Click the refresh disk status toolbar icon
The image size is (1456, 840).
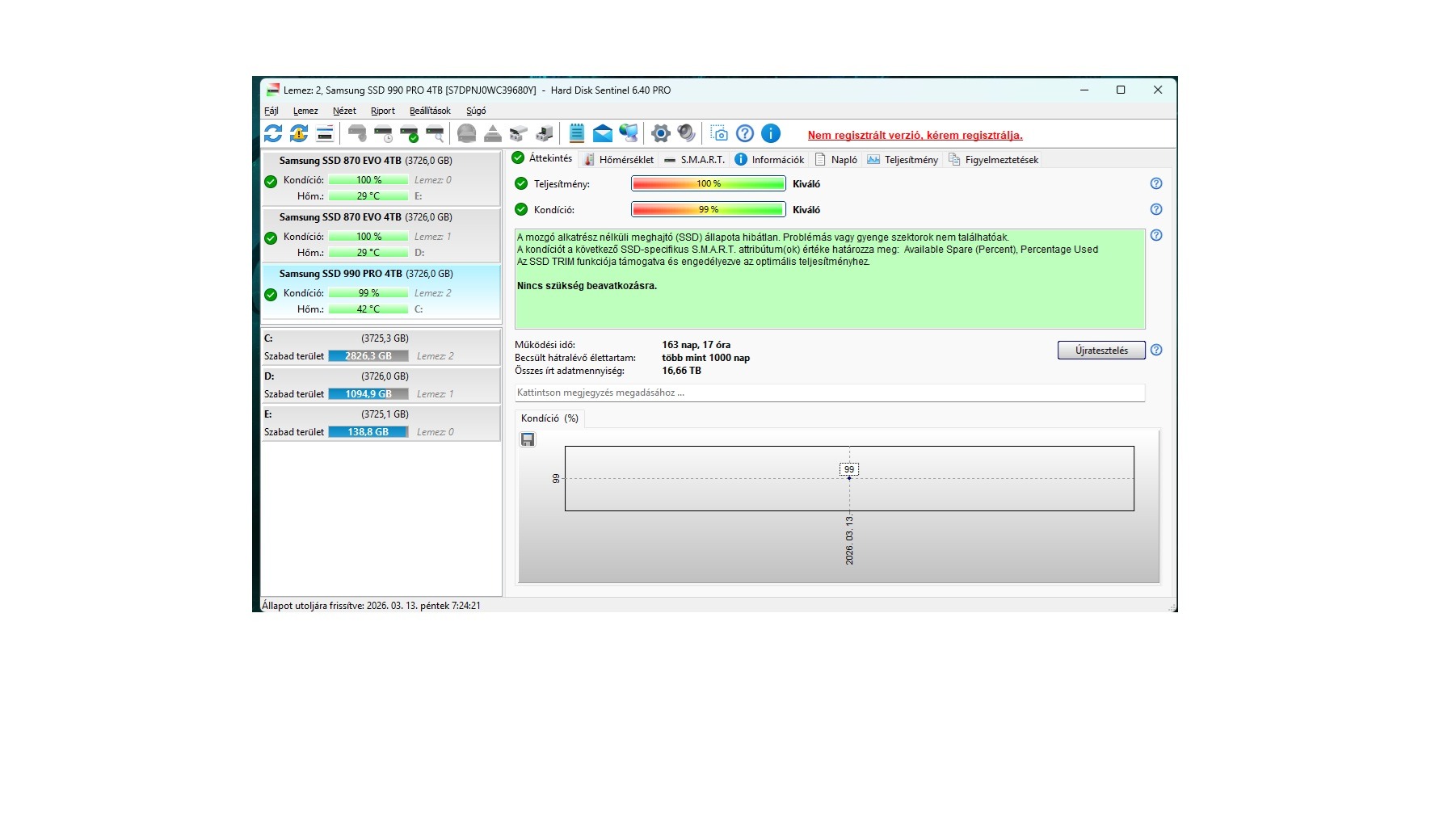coord(273,133)
